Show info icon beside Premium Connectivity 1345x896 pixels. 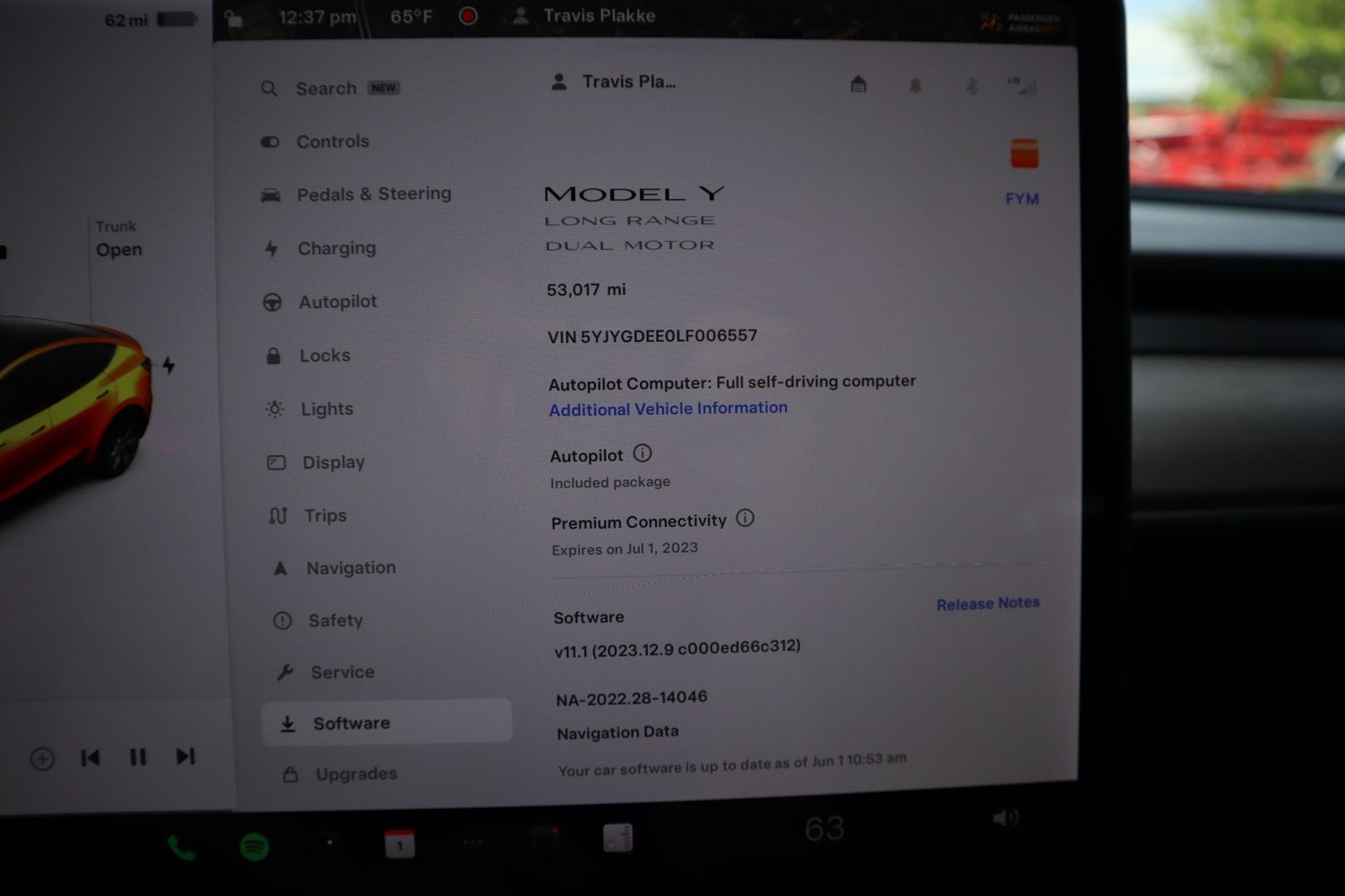745,518
